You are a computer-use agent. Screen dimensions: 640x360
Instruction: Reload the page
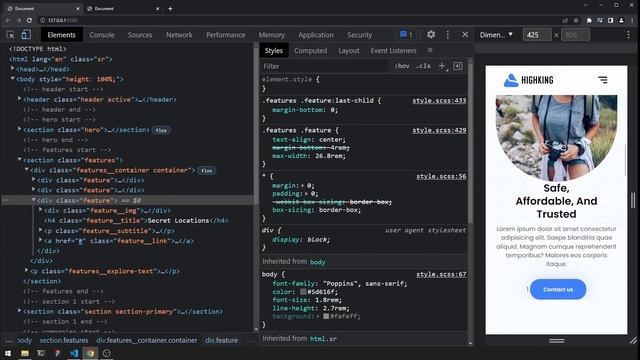[29, 20]
